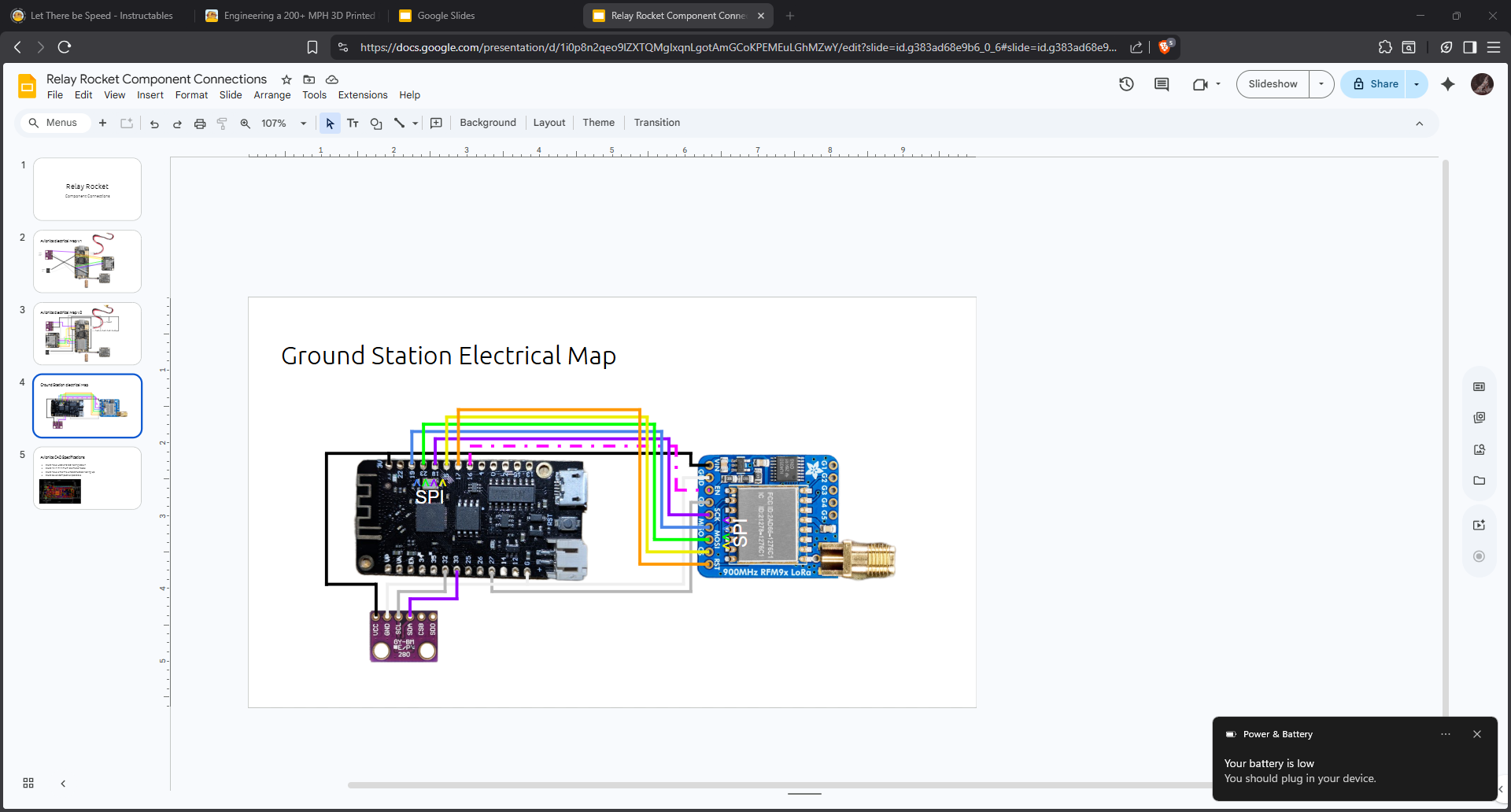Click the horizontal scrollbar below the slide
The height and width of the screenshot is (812, 1511).
point(779,785)
